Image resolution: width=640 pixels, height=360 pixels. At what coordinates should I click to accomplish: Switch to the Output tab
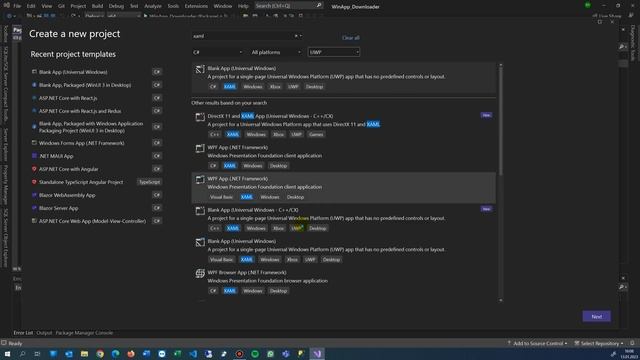[x=44, y=333]
